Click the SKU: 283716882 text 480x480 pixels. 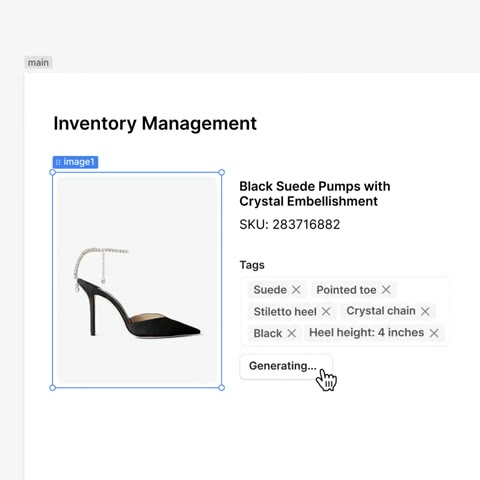coord(290,225)
